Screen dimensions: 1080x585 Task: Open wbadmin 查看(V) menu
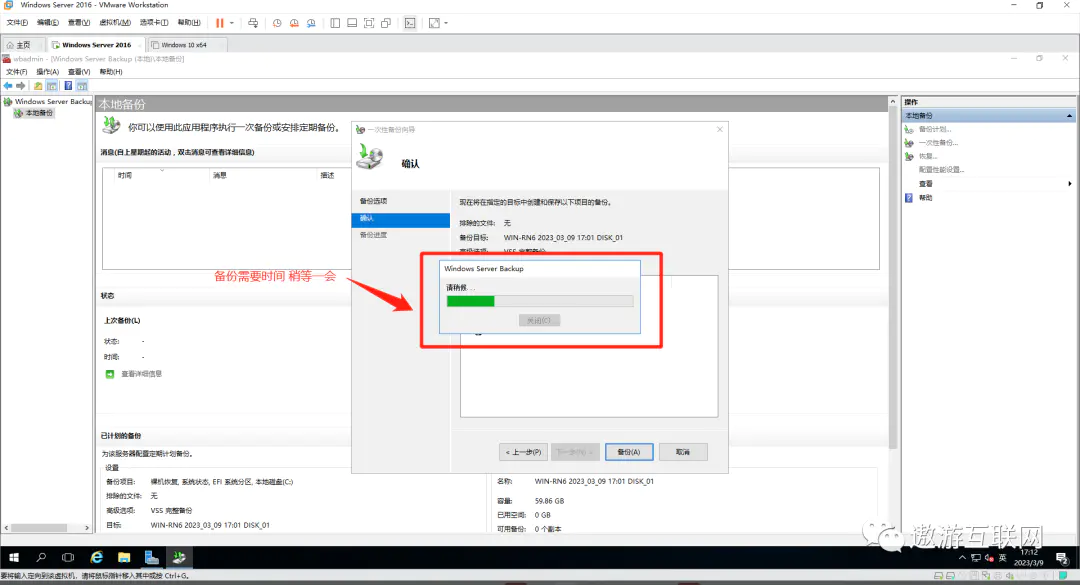click(79, 72)
